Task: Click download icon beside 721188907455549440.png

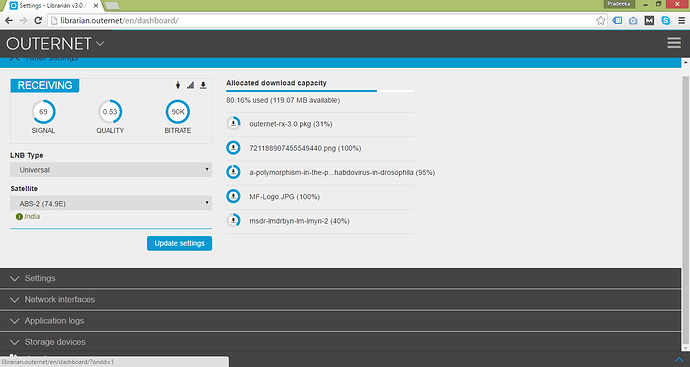Action: pyautogui.click(x=233, y=148)
